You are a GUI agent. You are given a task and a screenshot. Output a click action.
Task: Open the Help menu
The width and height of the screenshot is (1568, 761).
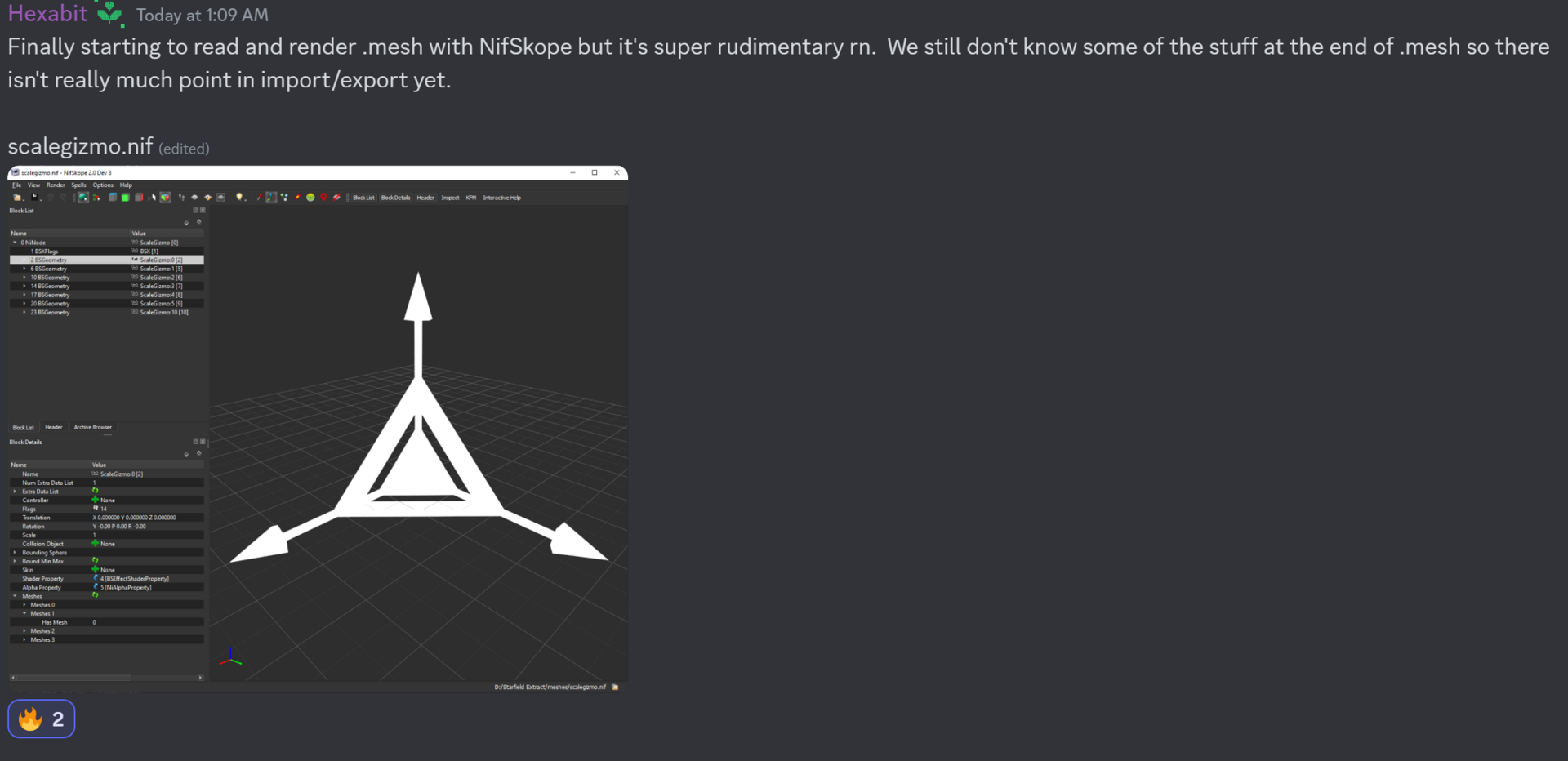126,185
